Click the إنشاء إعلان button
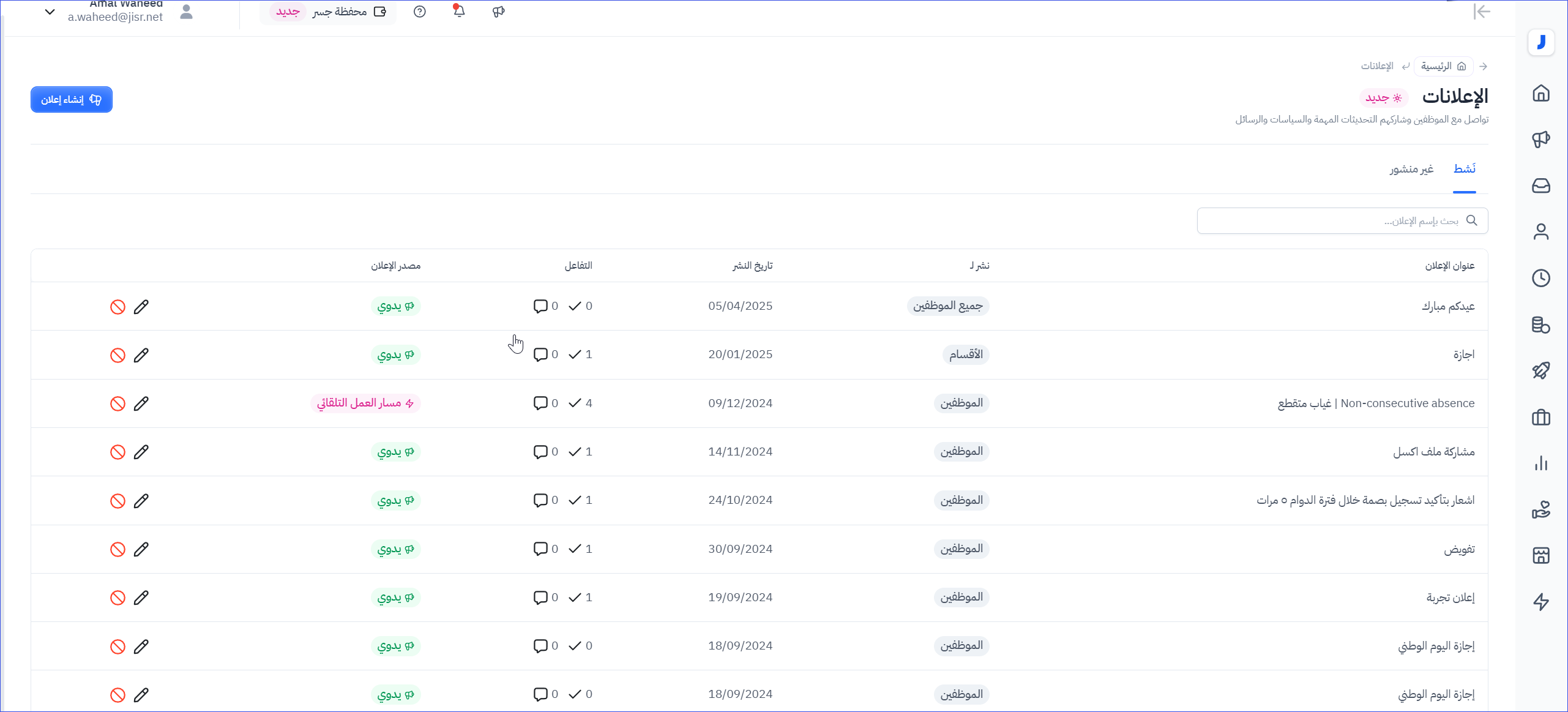 click(x=72, y=99)
